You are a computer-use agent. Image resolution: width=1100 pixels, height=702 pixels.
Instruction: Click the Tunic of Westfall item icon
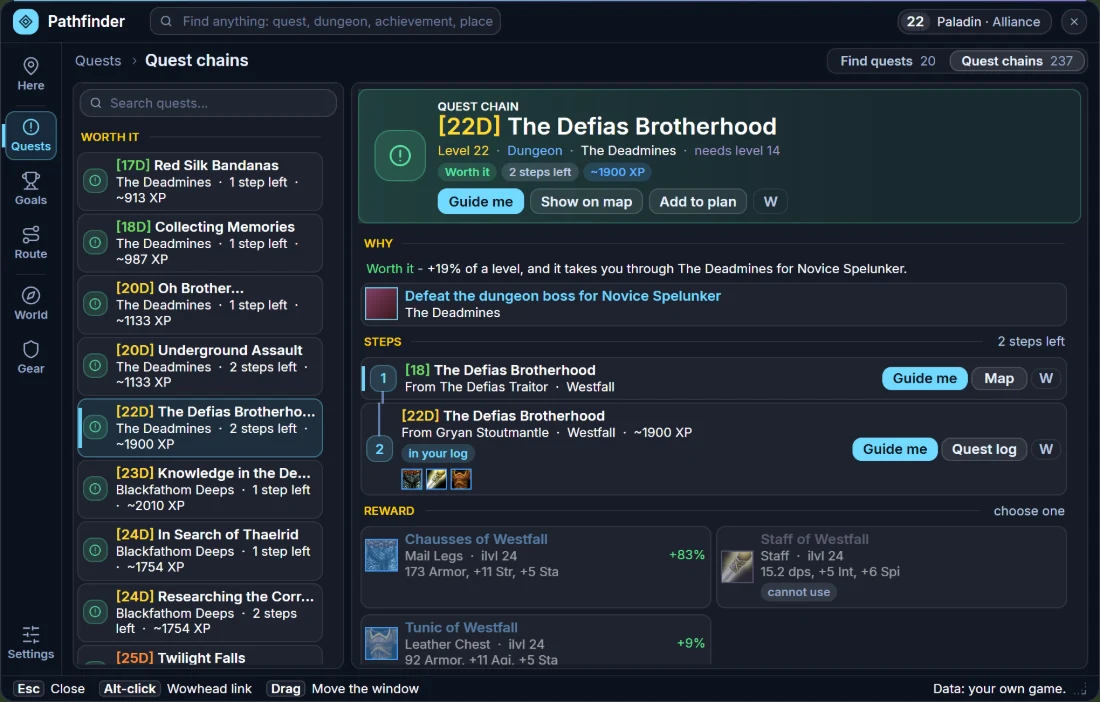coord(382,643)
